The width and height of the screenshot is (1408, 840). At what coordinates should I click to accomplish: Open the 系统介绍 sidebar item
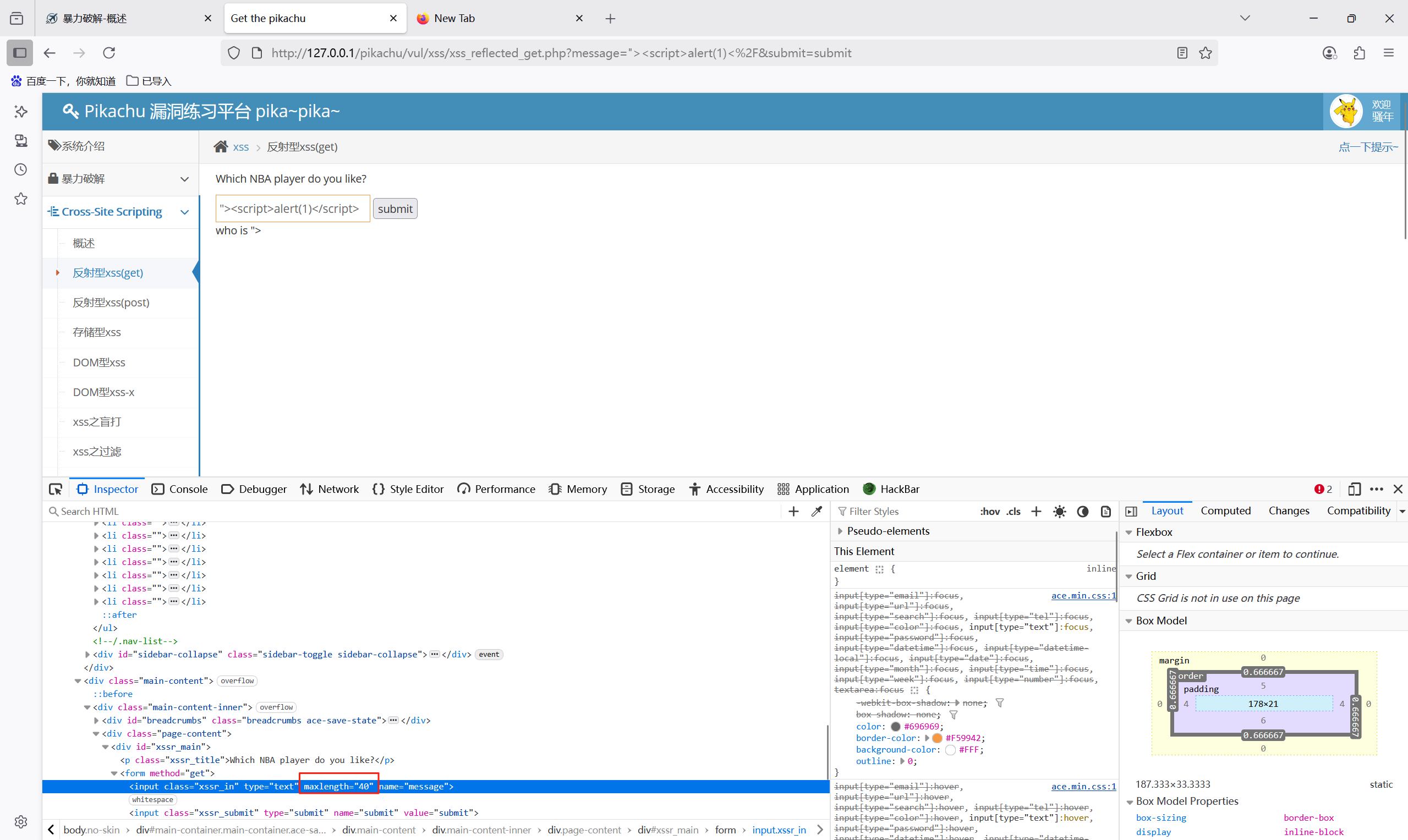pyautogui.click(x=120, y=146)
